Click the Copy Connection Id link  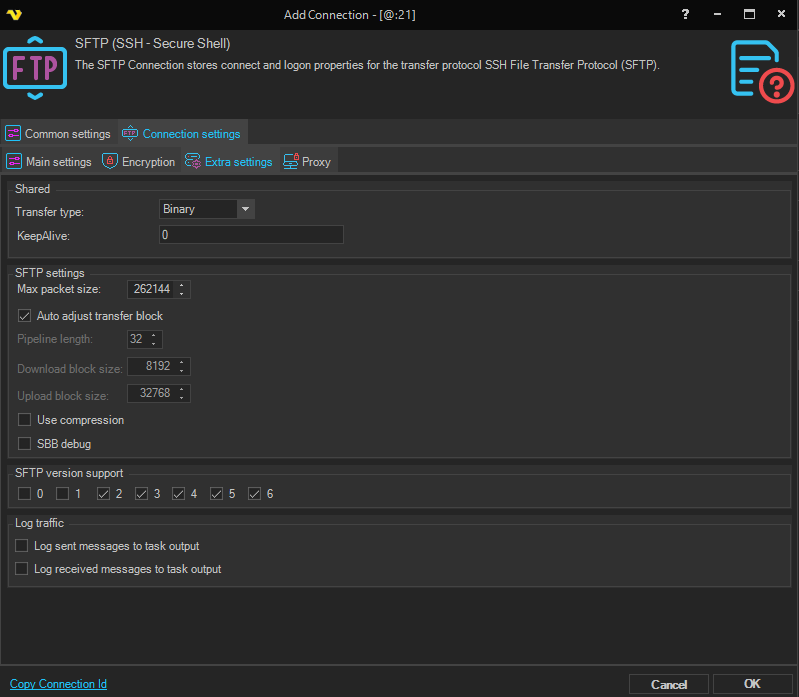pos(58,684)
